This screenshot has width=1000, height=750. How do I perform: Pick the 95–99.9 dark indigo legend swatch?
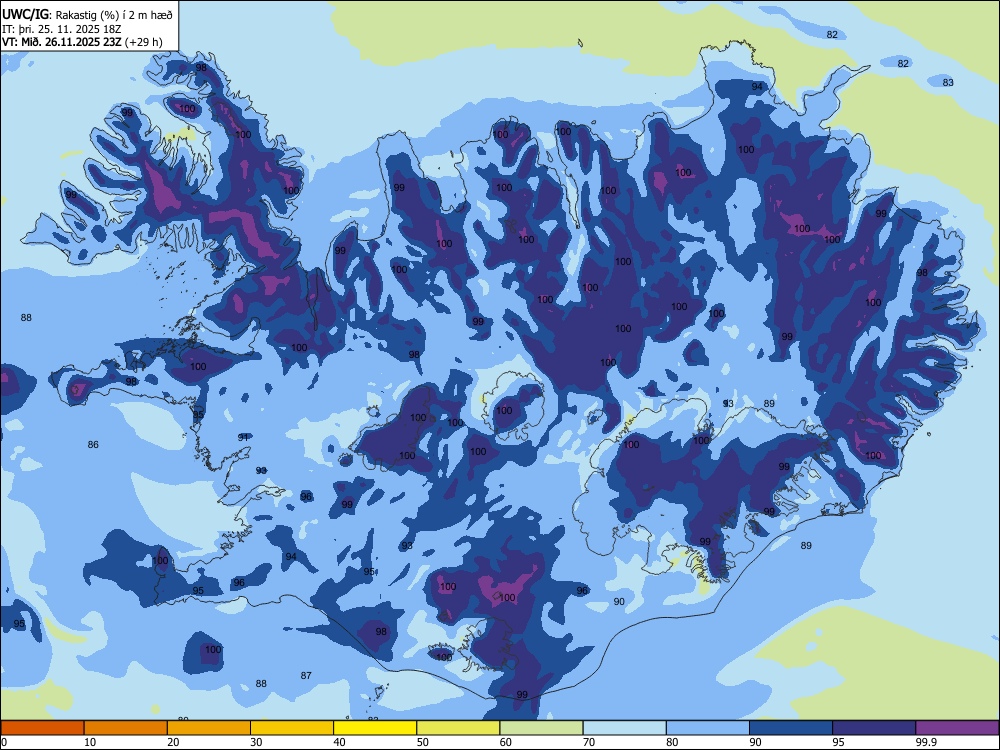[874, 728]
